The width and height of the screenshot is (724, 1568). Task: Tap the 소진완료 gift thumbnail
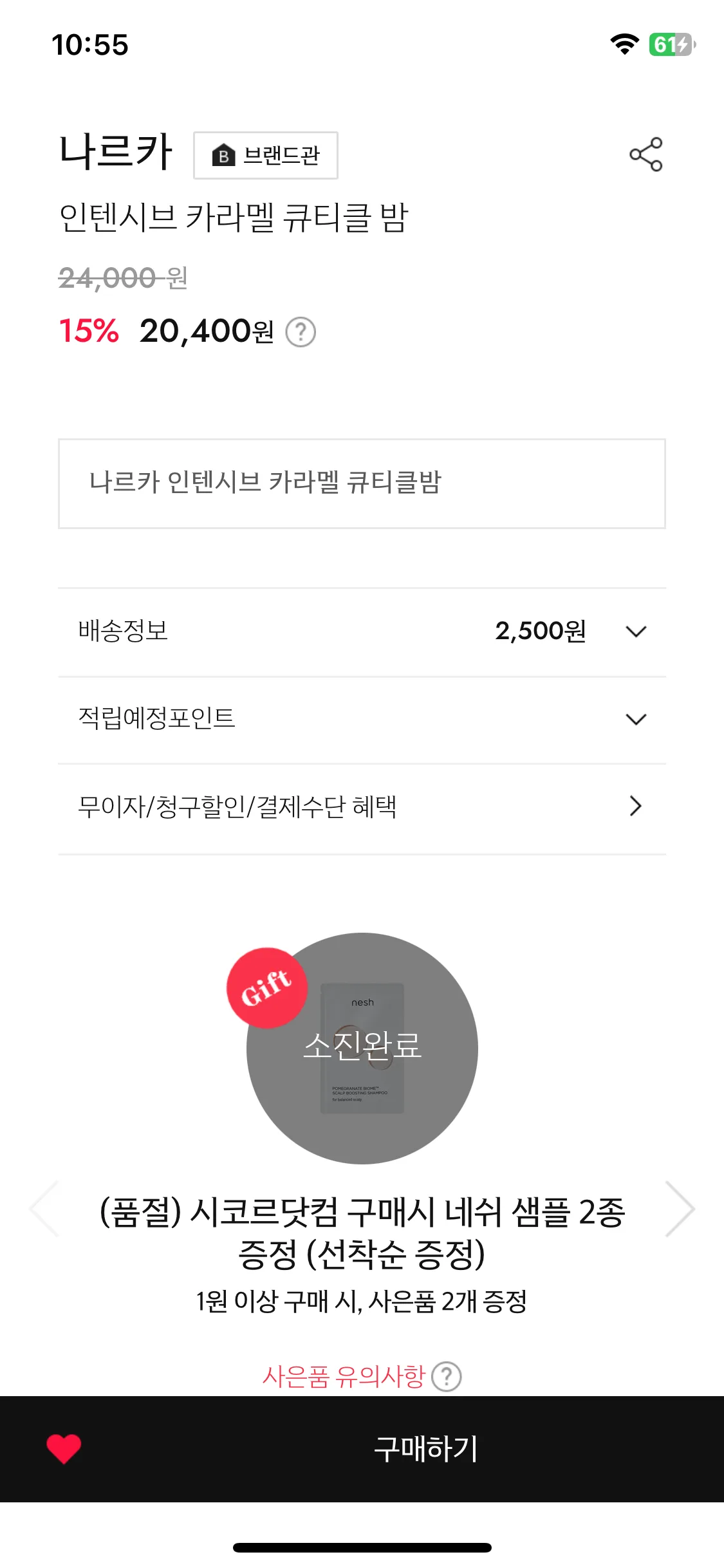pos(362,1048)
